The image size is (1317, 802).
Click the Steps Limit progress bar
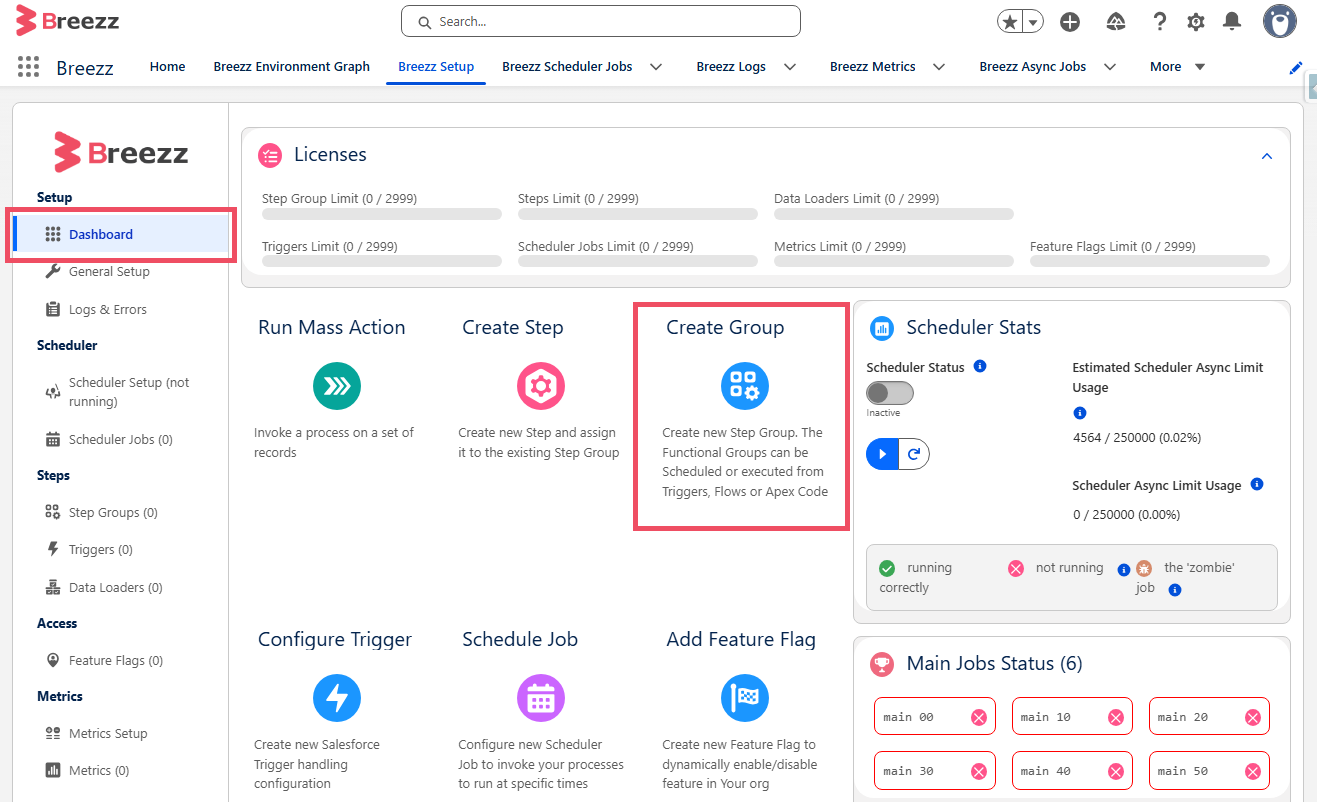coord(638,214)
